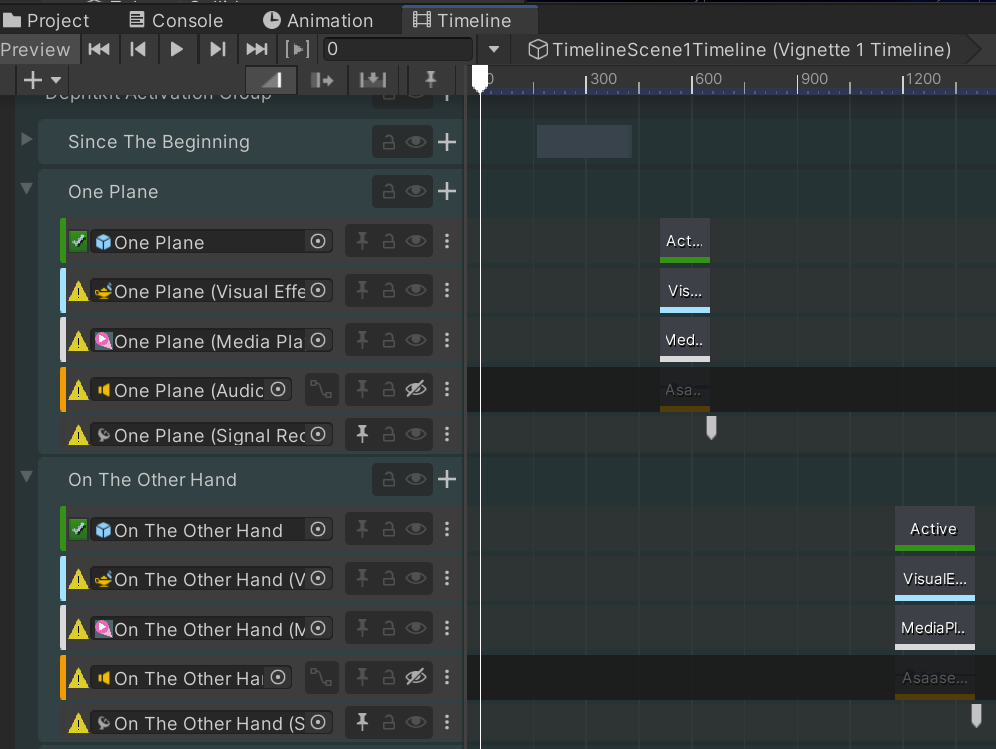This screenshot has width=996, height=749.
Task: Select the Active clip on On The Other Hand
Action: click(934, 528)
